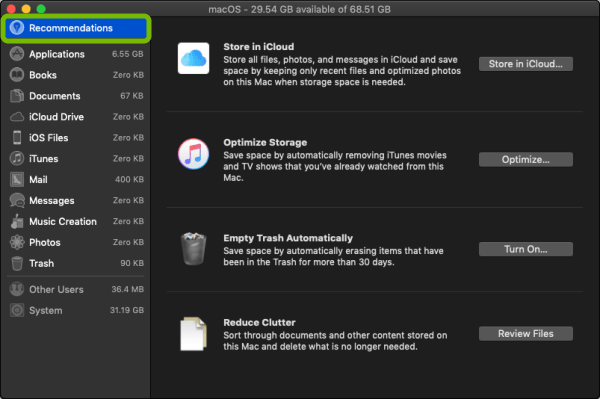Click the Music Creation guitar icon
Image resolution: width=600 pixels, height=399 pixels.
click(17, 221)
